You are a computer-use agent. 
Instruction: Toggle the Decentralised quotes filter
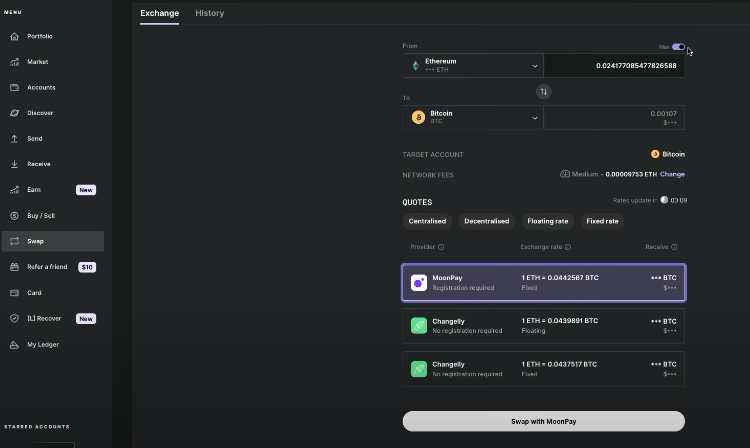pyautogui.click(x=486, y=221)
